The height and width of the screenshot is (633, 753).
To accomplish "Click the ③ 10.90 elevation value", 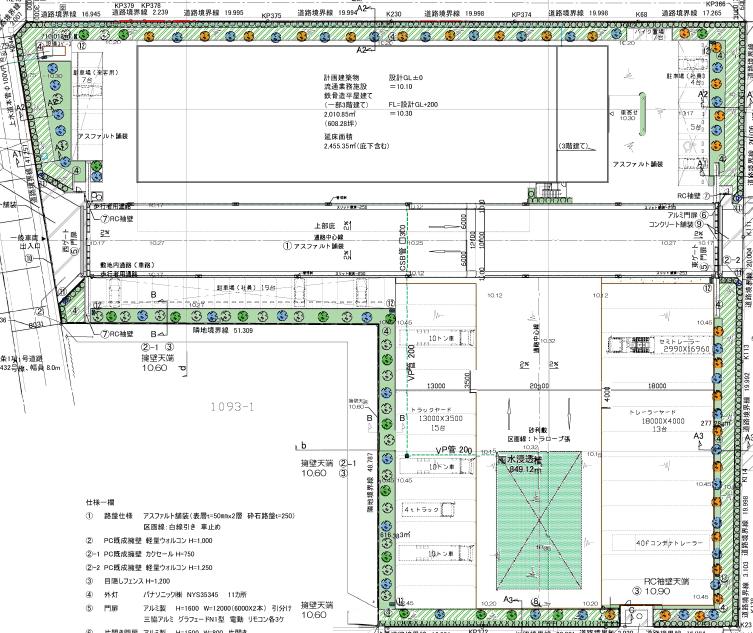I will coord(651,591).
